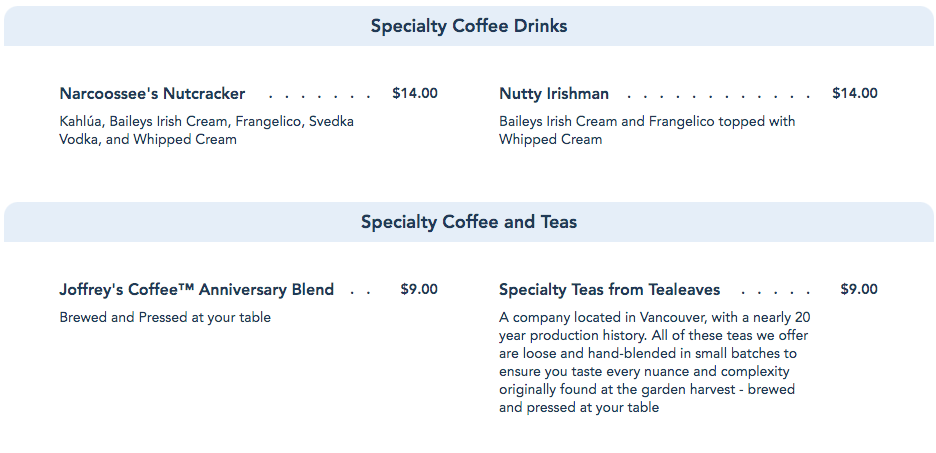936x453 pixels.
Task: Click the Narcoossee's Nutcracker ingredients description
Action: 206,131
